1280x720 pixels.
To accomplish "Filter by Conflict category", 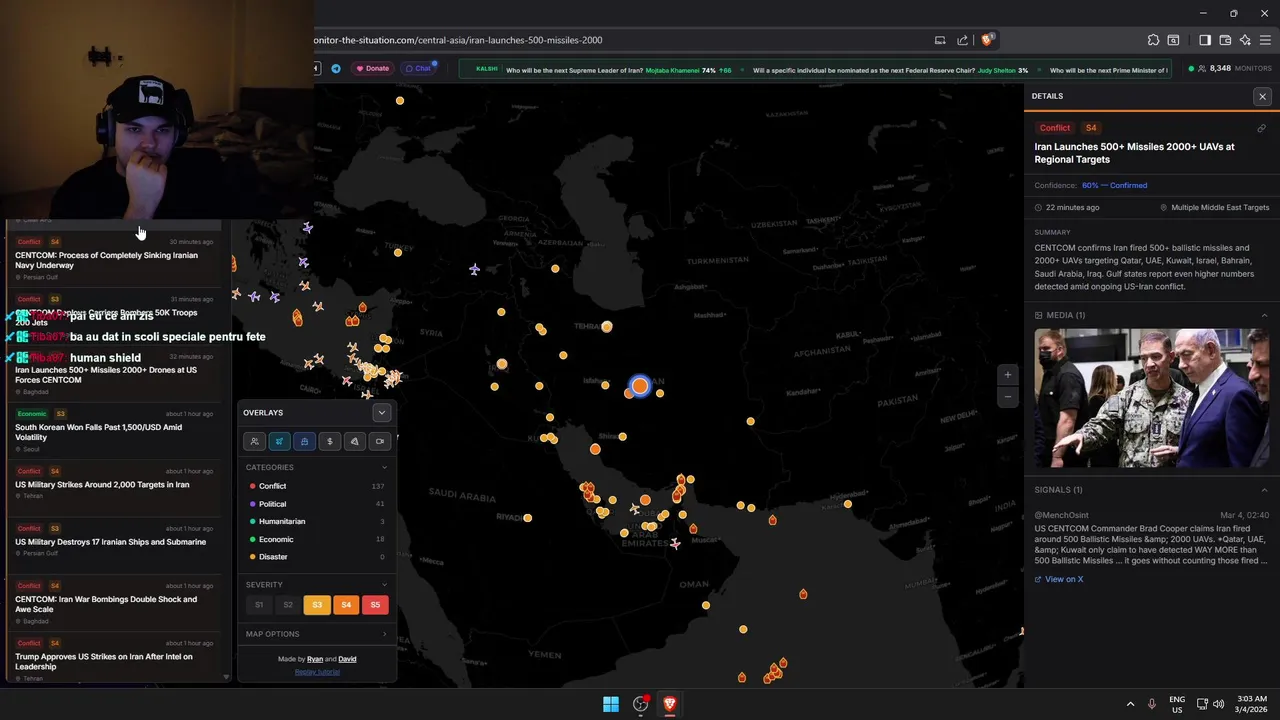I will click(x=317, y=486).
